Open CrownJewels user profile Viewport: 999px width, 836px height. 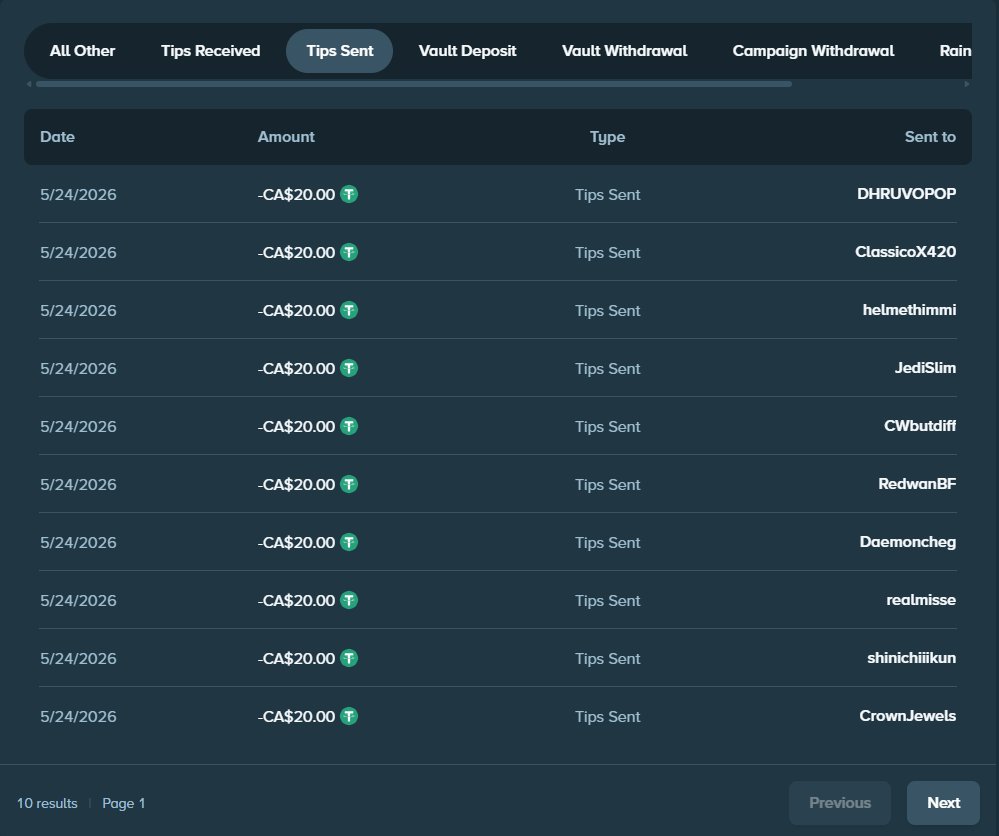907,716
